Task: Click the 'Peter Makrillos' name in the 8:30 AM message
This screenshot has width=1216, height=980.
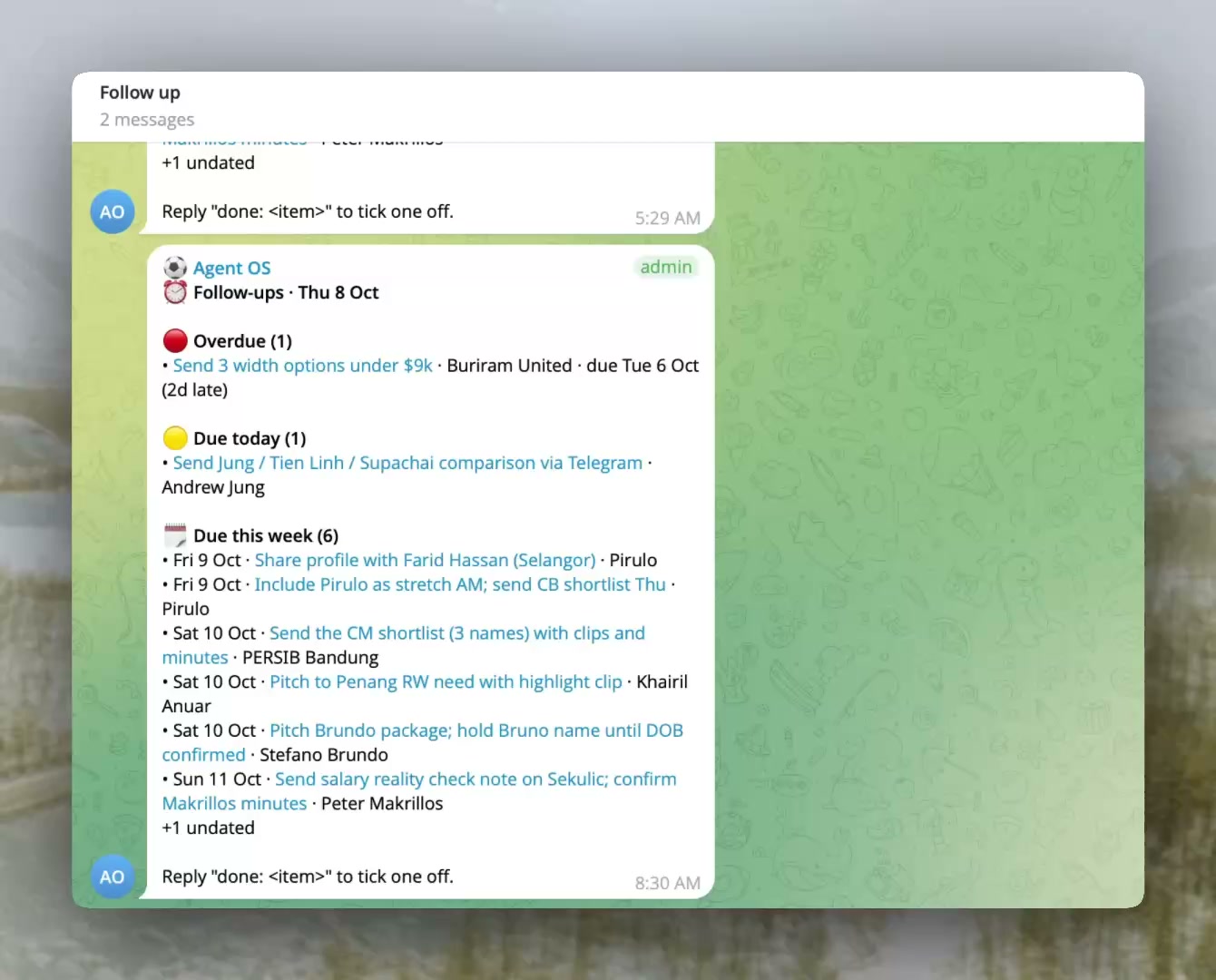Action: [382, 803]
